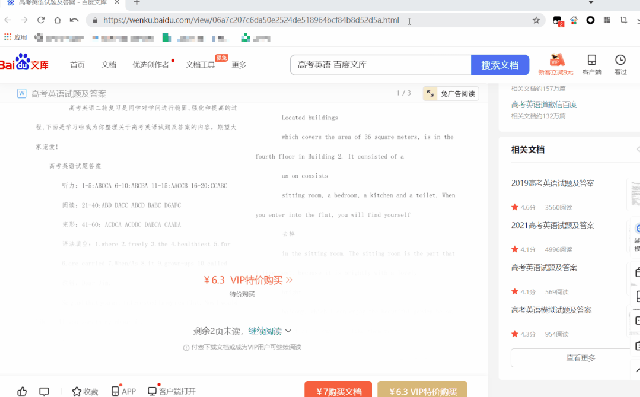The height and width of the screenshot is (397, 640).
Task: Open related doc 2019高考英语试题及答案
Action: pos(552,183)
